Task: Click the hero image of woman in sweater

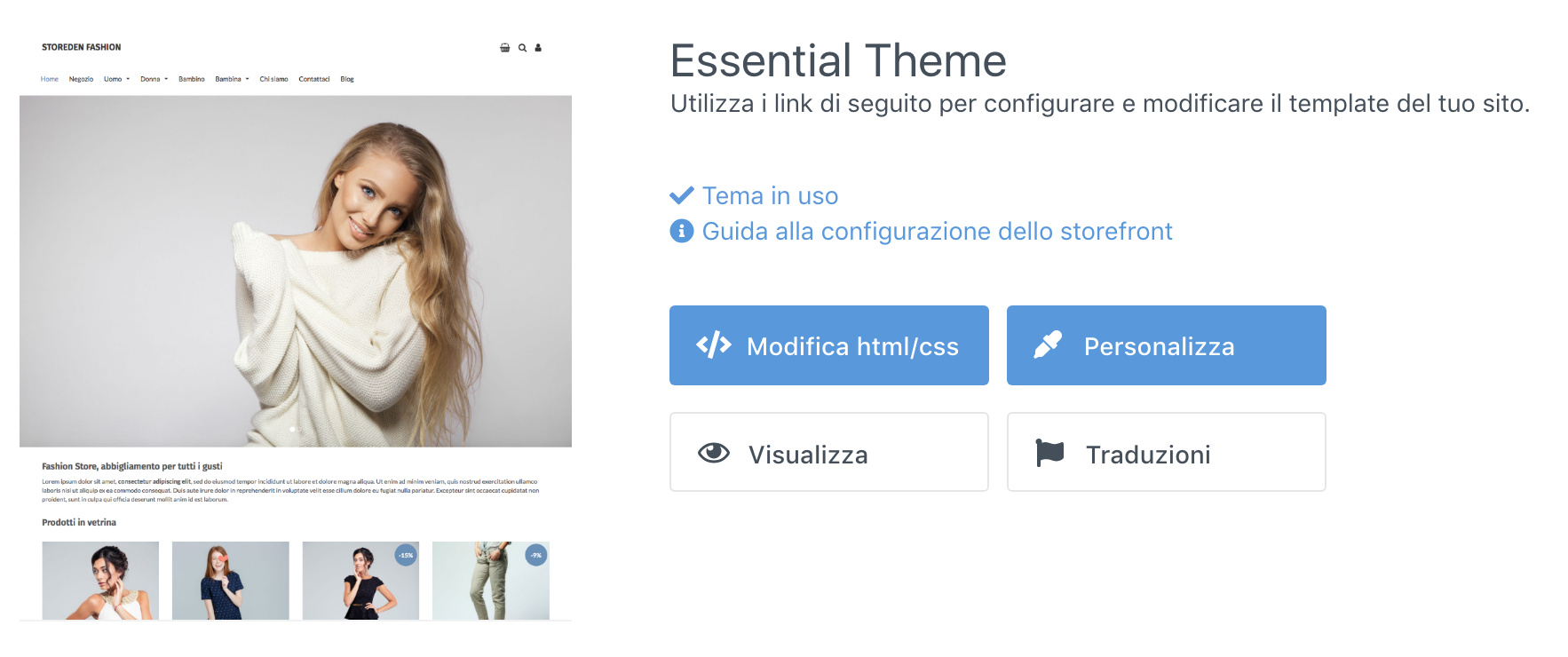Action: tap(296, 271)
